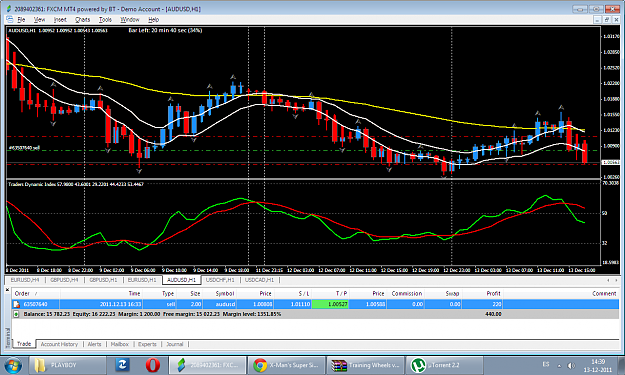Click the current price marker on scale
The width and height of the screenshot is (625, 375).
(611, 162)
